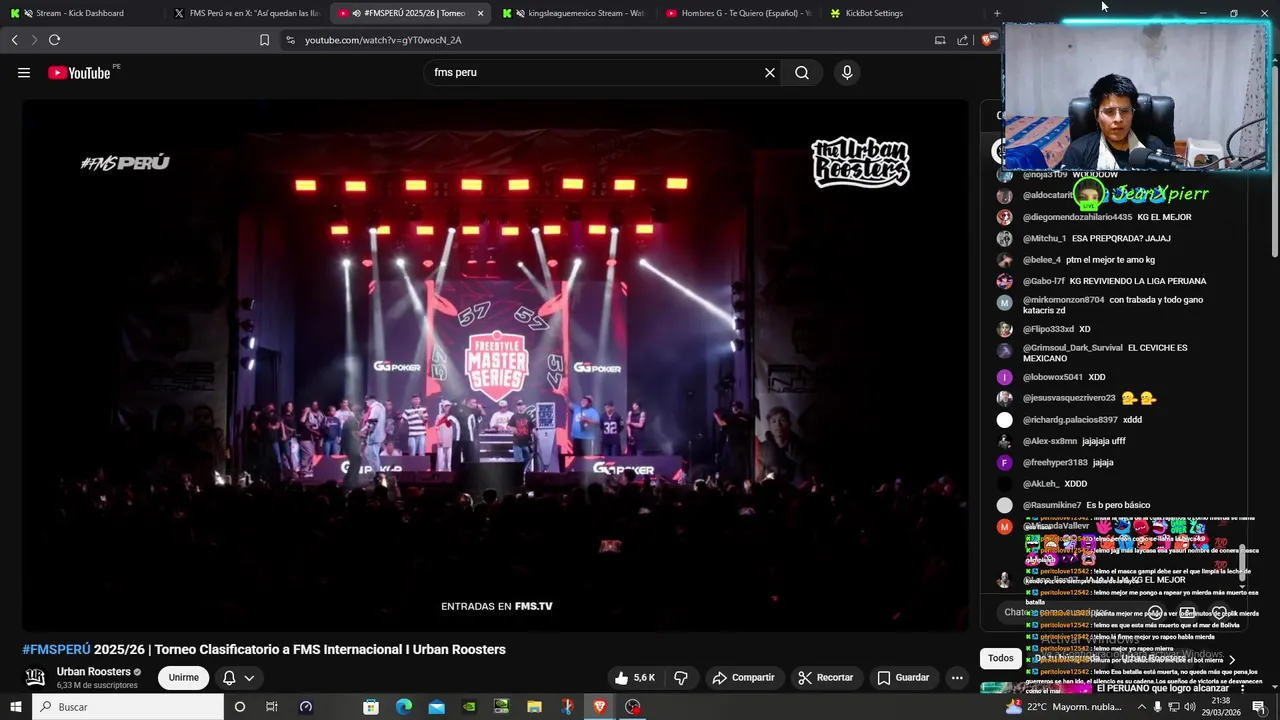
Task: Like the video (5,6 K)
Action: coord(635,677)
